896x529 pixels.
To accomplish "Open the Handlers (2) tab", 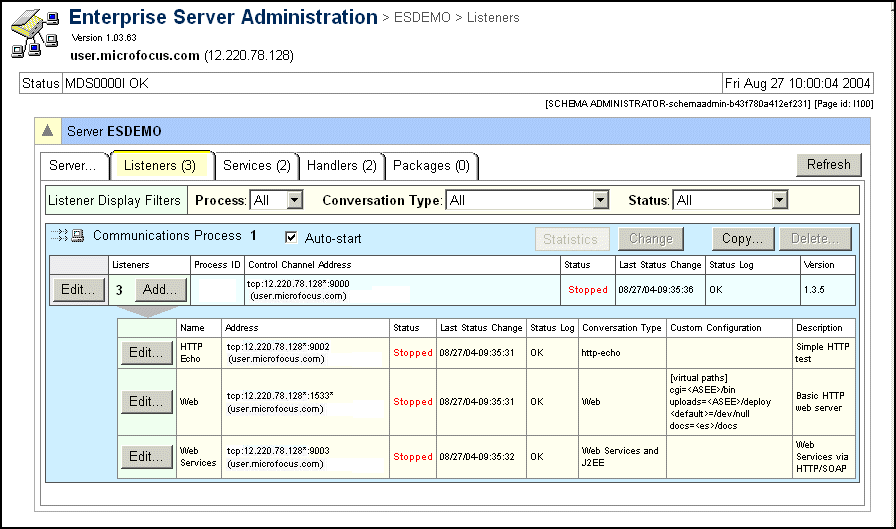I will 341,165.
